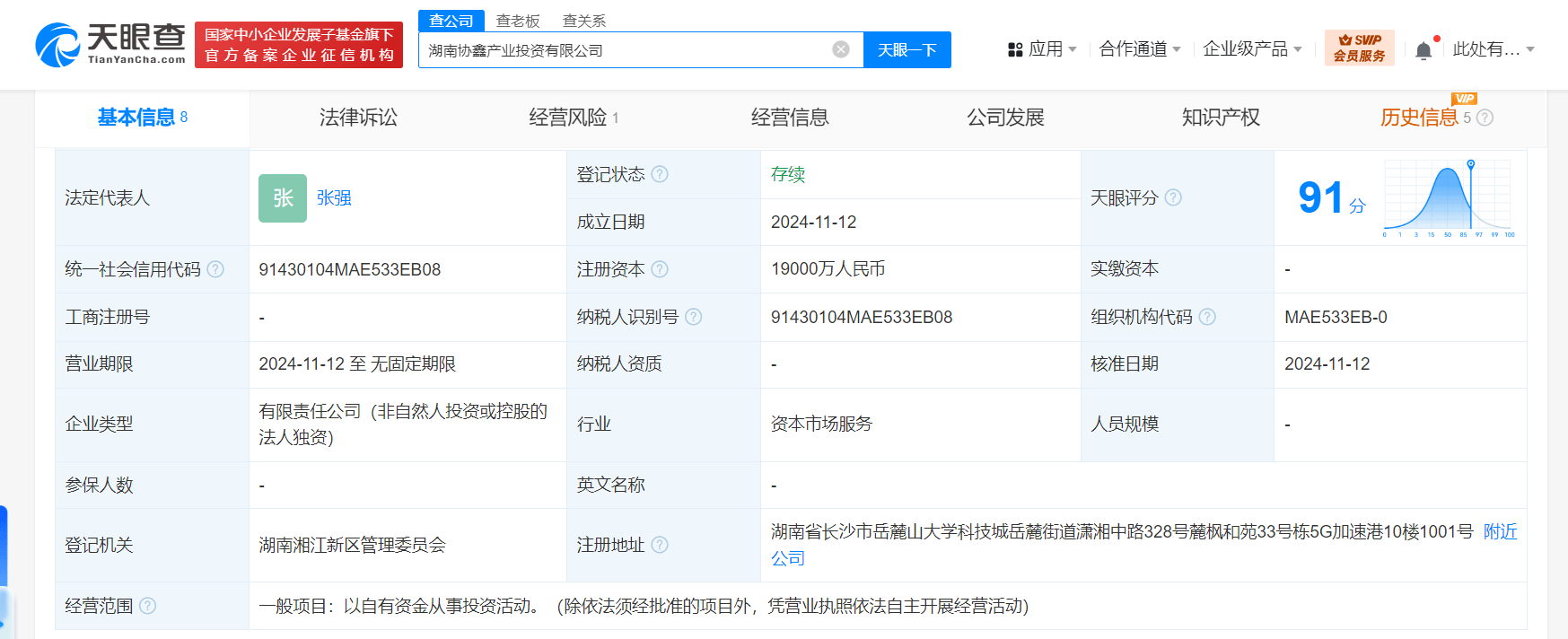Screen dimensions: 1568x639
Task: Expand the 合作通道 dropdown
Action: (1140, 49)
